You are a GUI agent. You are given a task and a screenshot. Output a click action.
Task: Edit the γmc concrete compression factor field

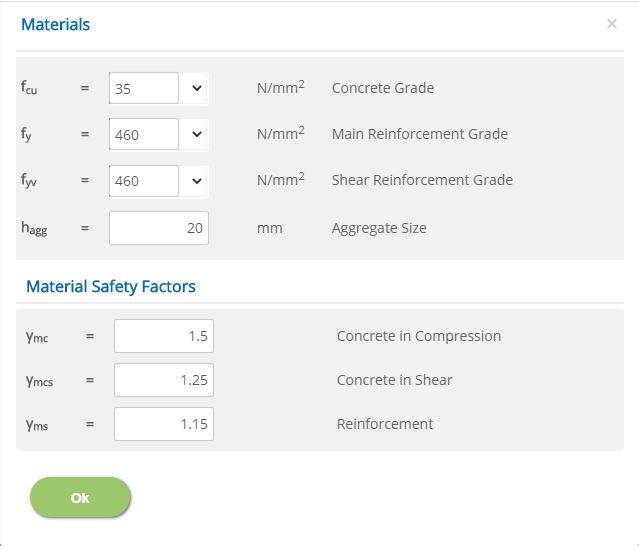tap(164, 336)
